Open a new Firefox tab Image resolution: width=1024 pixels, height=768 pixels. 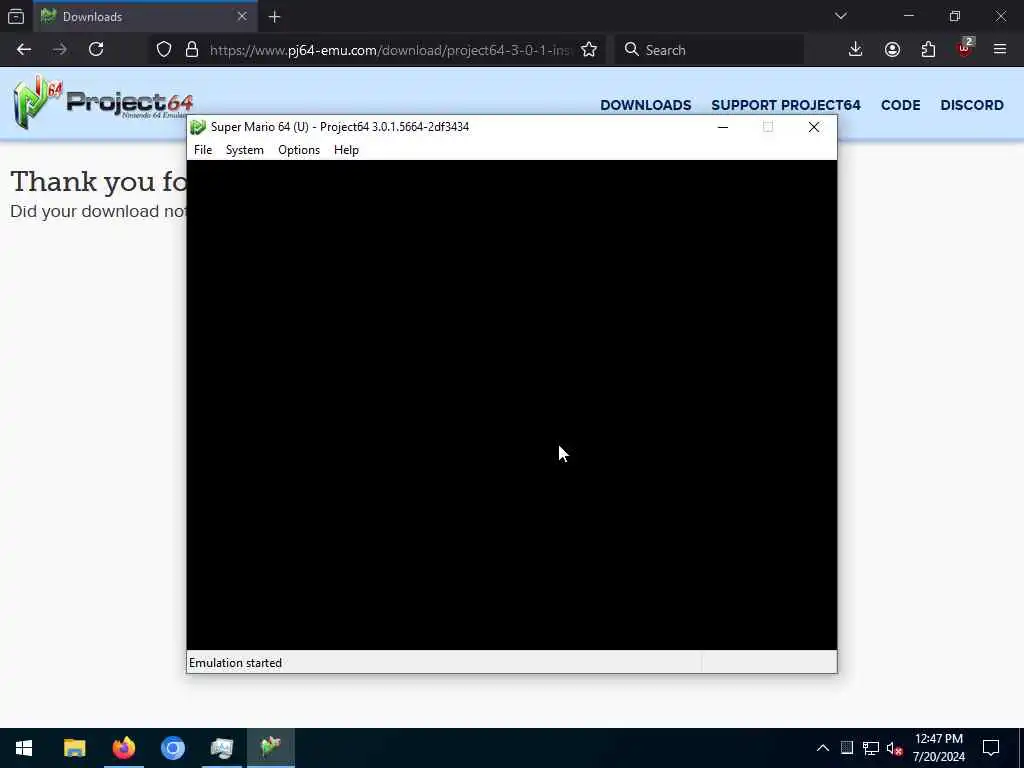point(274,16)
